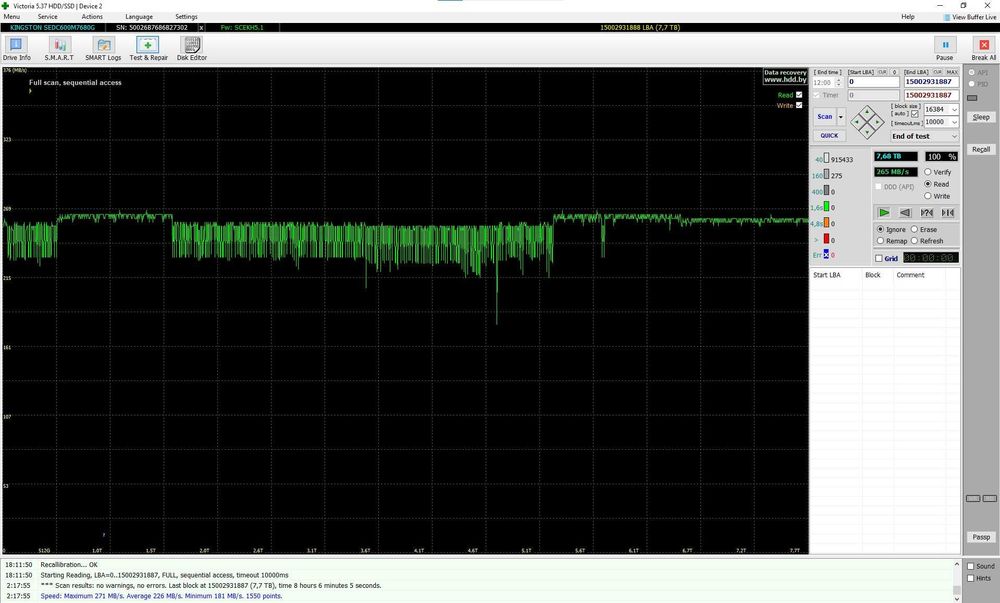Click the green 1,6s block indicator

tap(827, 207)
